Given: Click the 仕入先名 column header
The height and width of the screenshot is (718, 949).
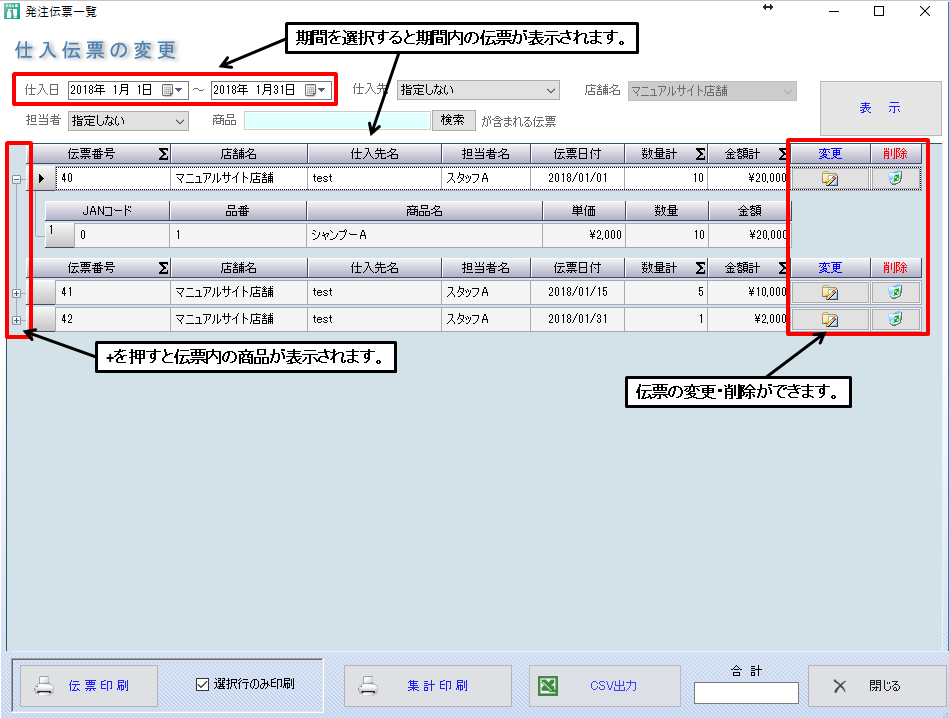Looking at the screenshot, I should (375, 154).
